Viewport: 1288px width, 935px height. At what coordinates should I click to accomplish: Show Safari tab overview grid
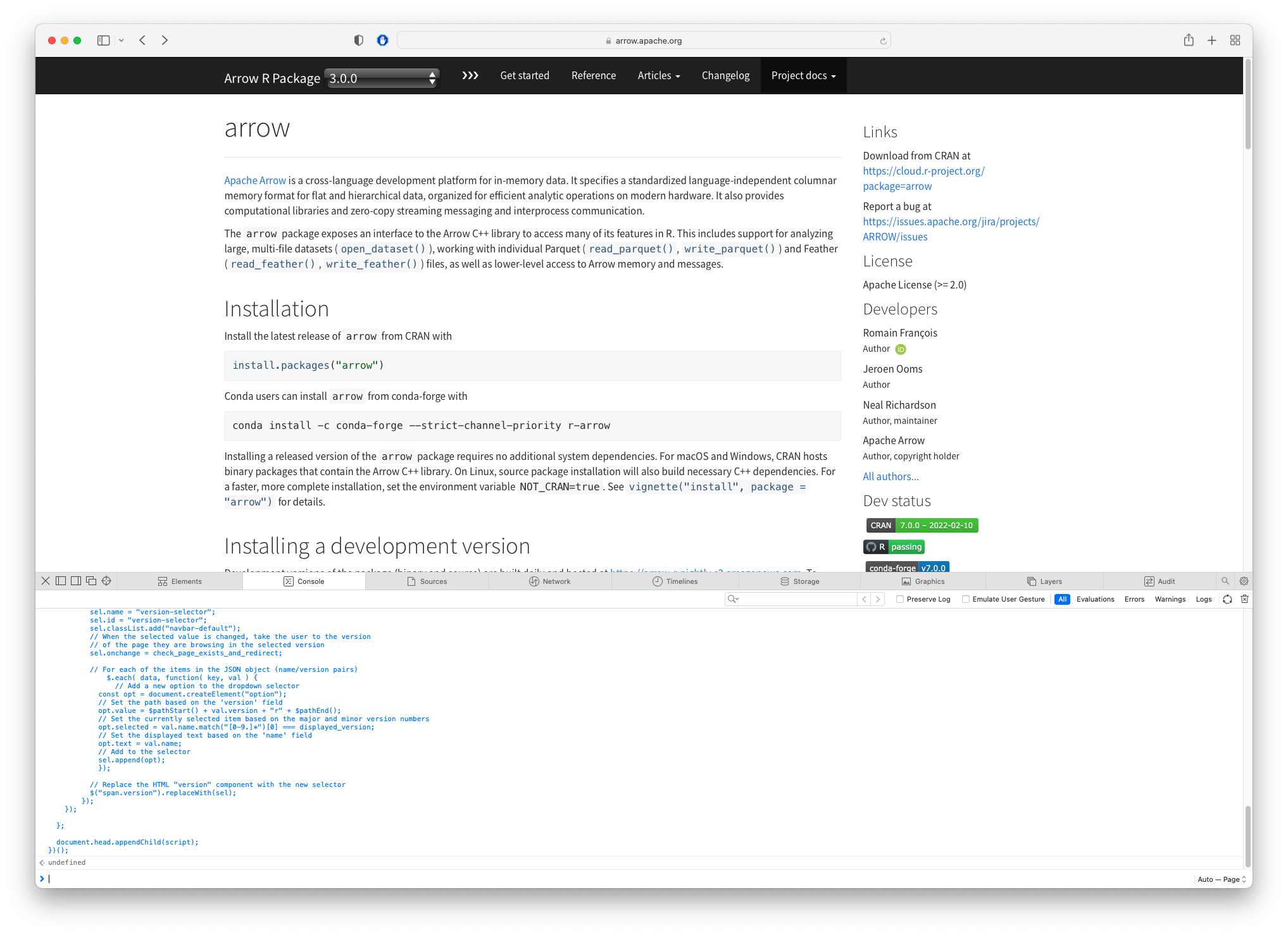(x=1235, y=40)
